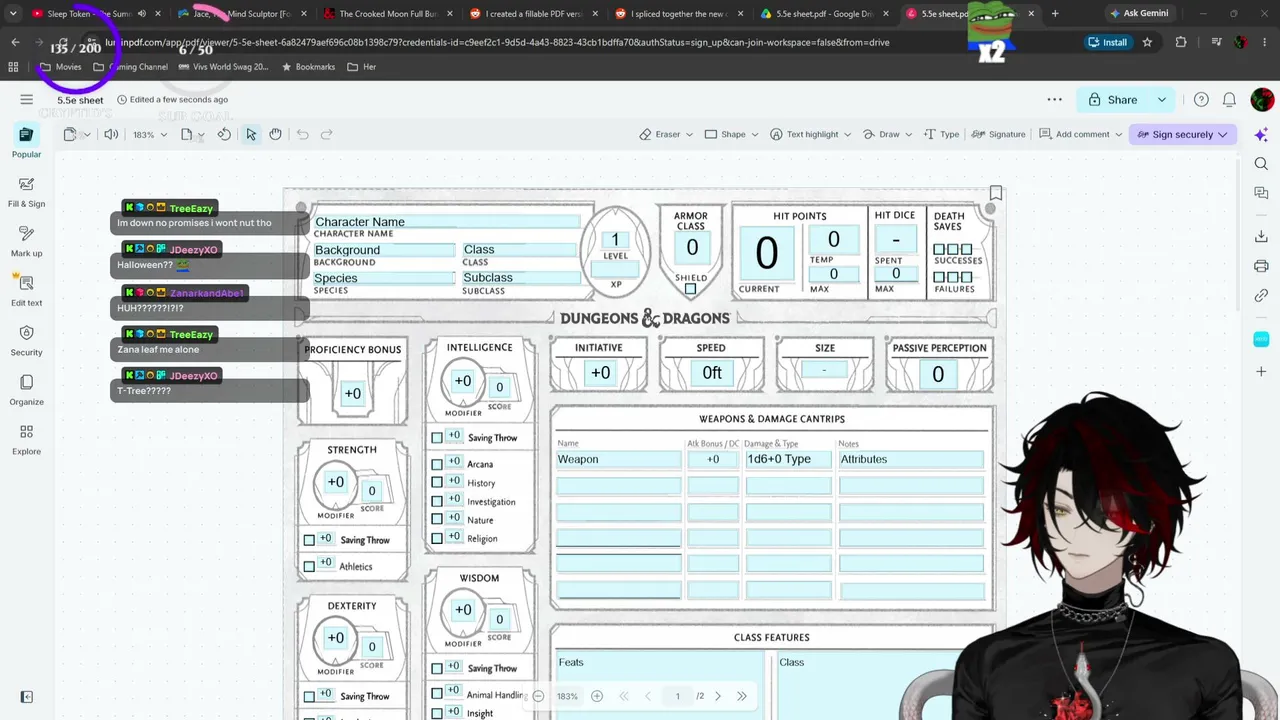This screenshot has width=1280, height=720.
Task: Open the Fill & Sign panel
Action: point(26,191)
